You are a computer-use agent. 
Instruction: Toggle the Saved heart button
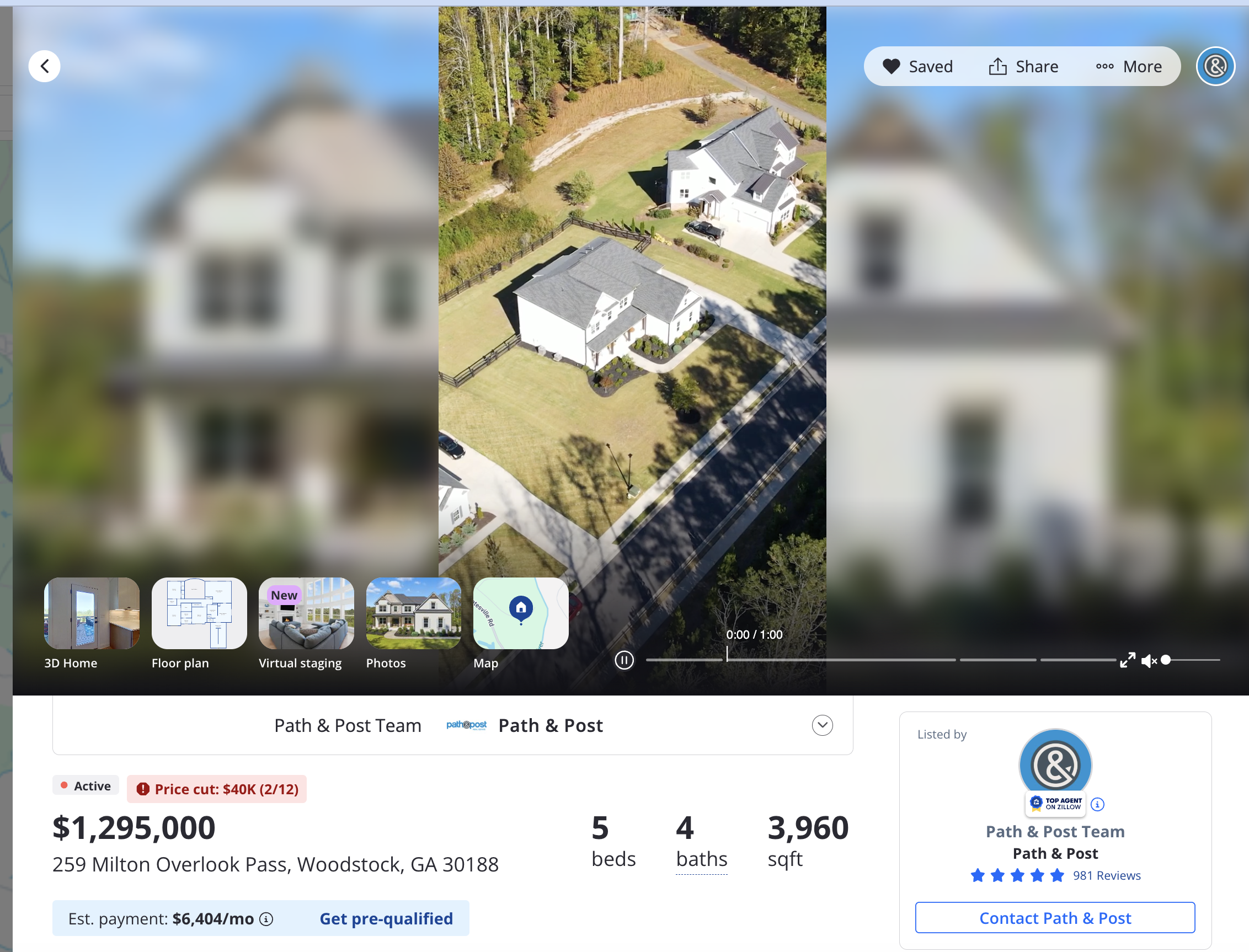(x=917, y=66)
